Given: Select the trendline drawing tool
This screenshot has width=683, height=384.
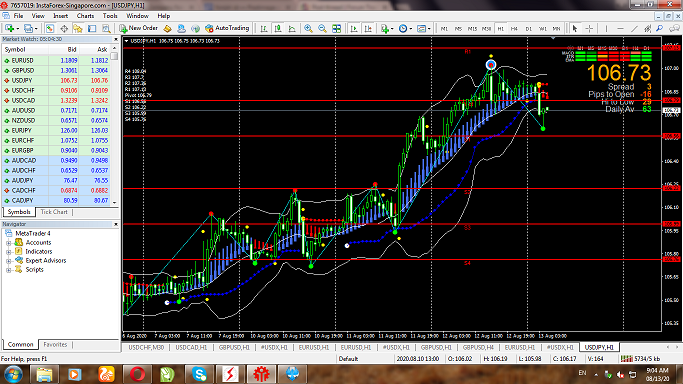Looking at the screenshot, I should tap(634, 28).
